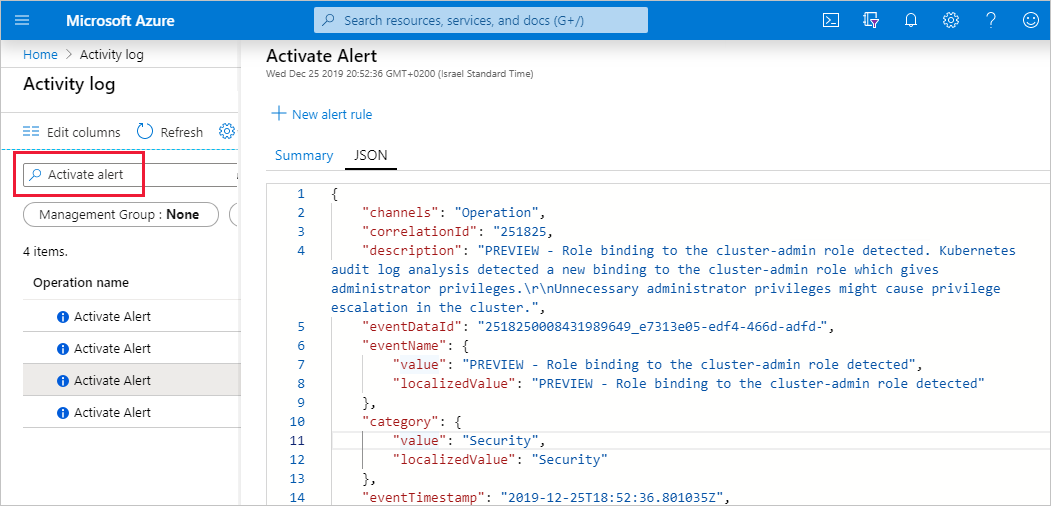The height and width of the screenshot is (506, 1051).
Task: Click the Activity log breadcrumb
Action: tap(111, 54)
